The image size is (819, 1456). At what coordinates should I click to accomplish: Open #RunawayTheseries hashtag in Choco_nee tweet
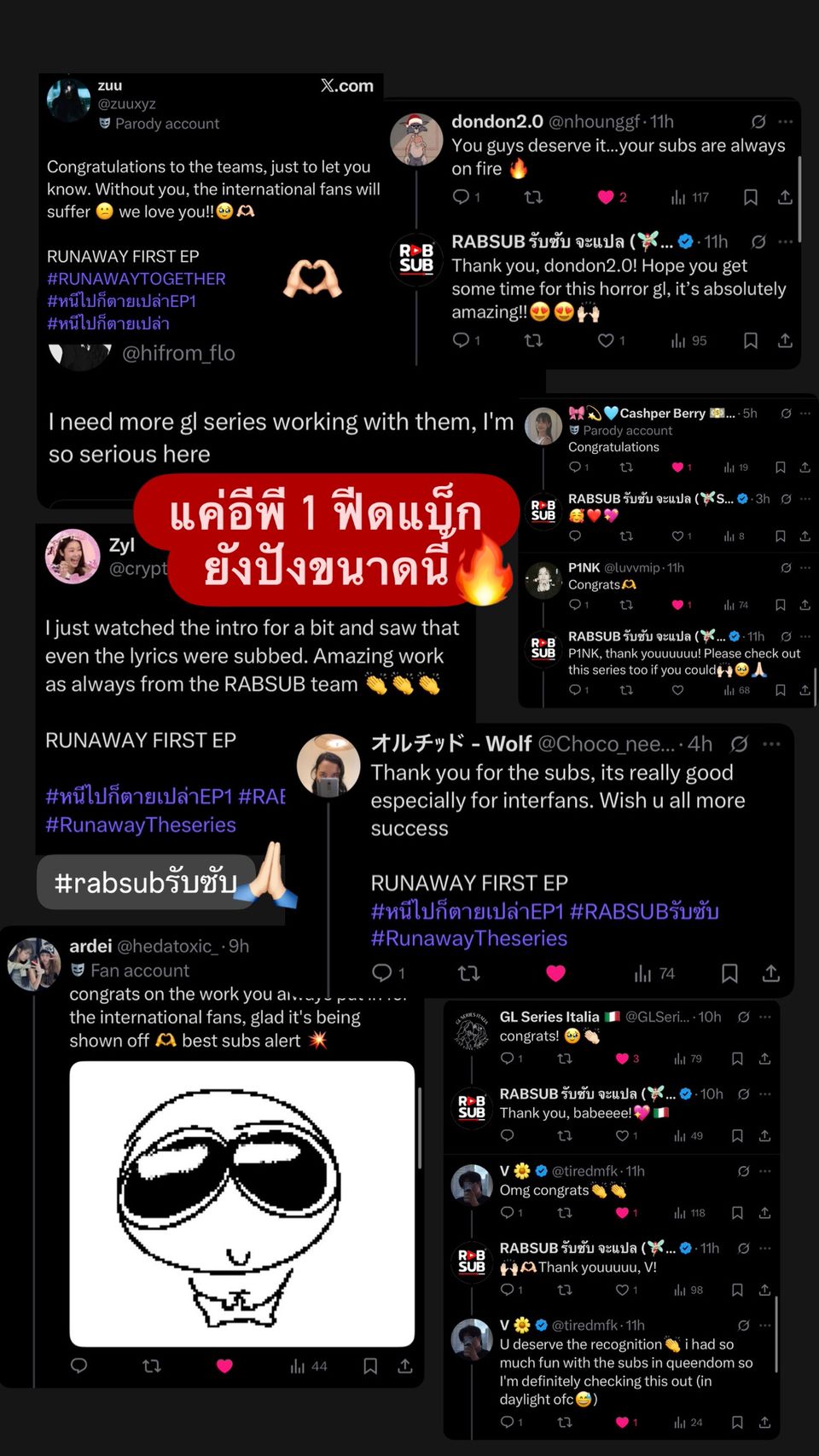469,938
